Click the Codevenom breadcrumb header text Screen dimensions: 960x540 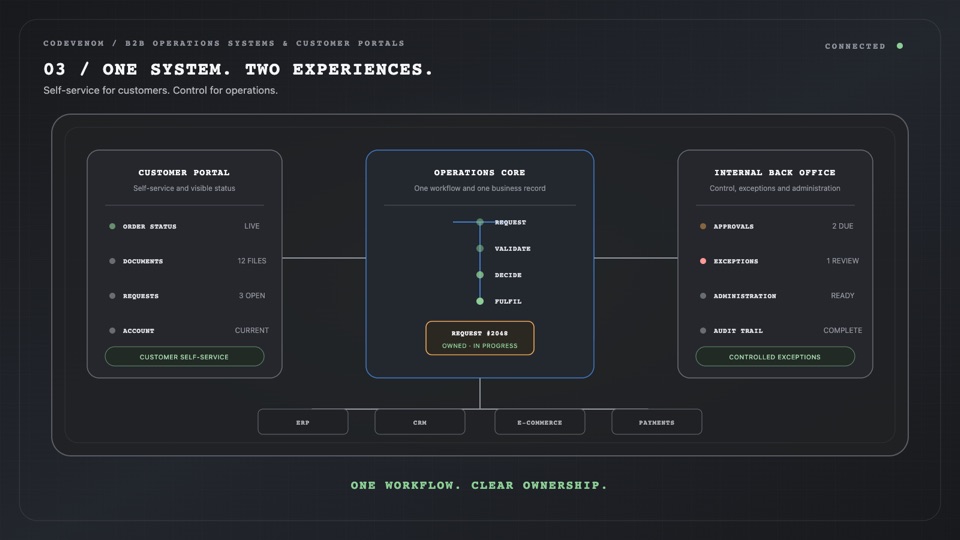(224, 43)
